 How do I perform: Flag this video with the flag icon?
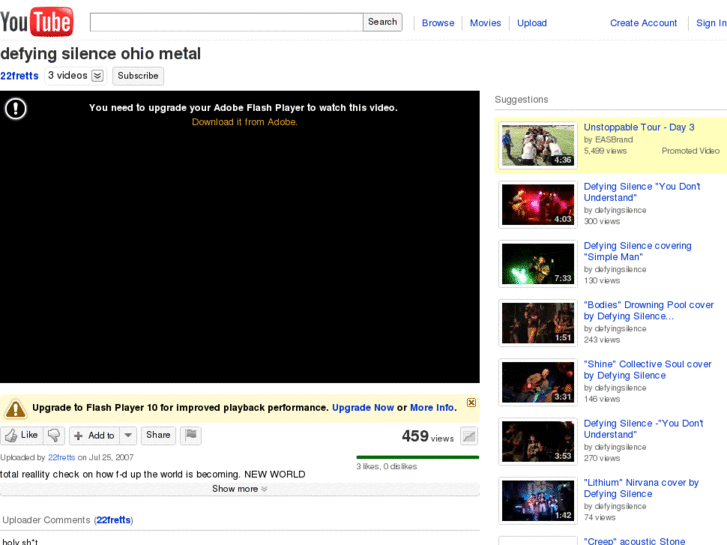[x=191, y=435]
